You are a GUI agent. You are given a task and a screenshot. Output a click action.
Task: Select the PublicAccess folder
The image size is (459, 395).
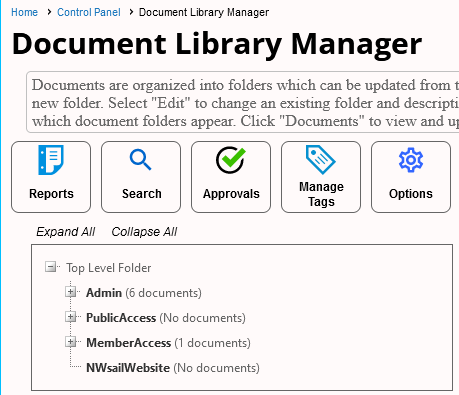(121, 318)
